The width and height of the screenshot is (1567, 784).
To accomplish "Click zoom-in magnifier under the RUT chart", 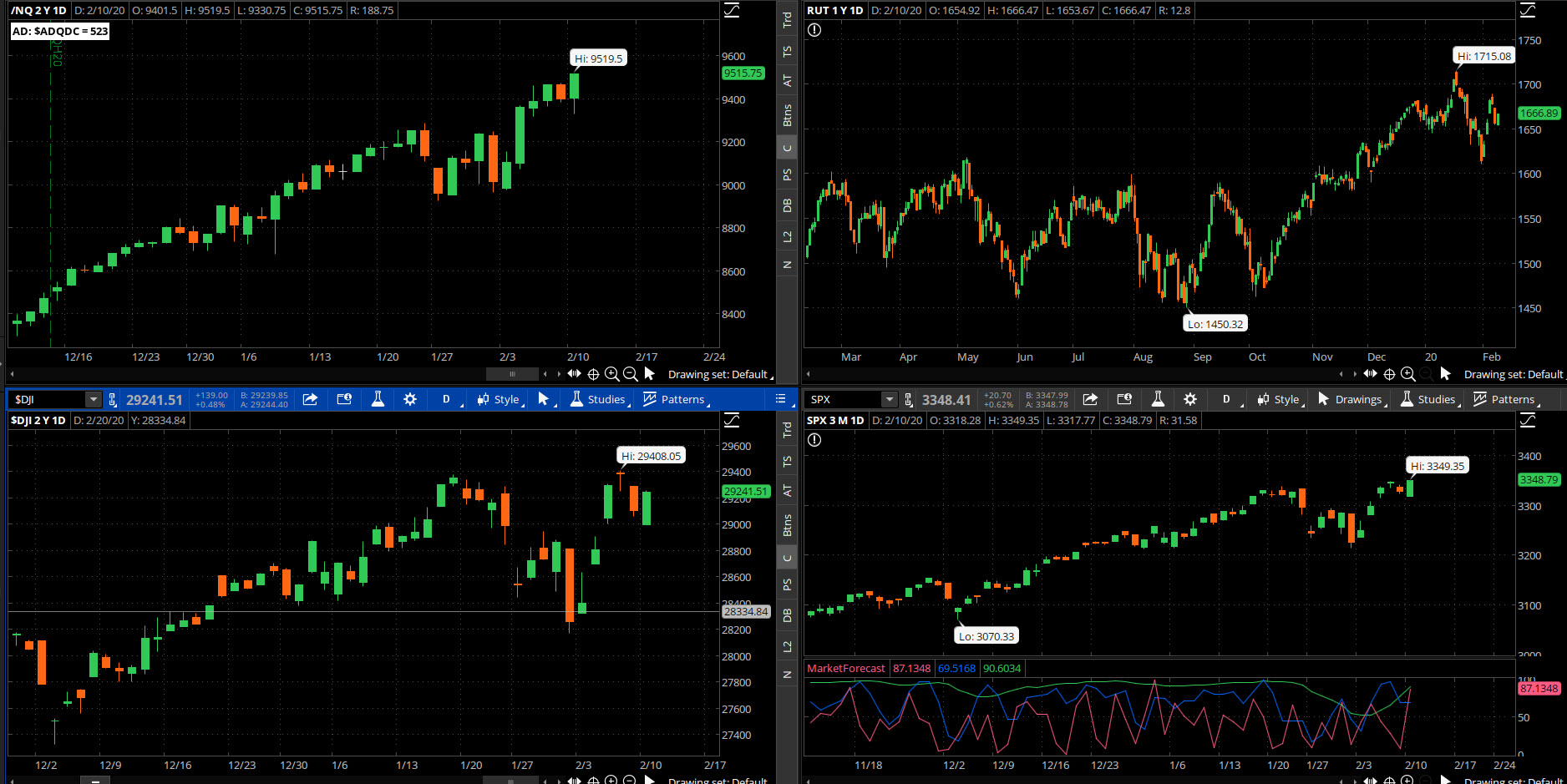I will [x=1407, y=374].
